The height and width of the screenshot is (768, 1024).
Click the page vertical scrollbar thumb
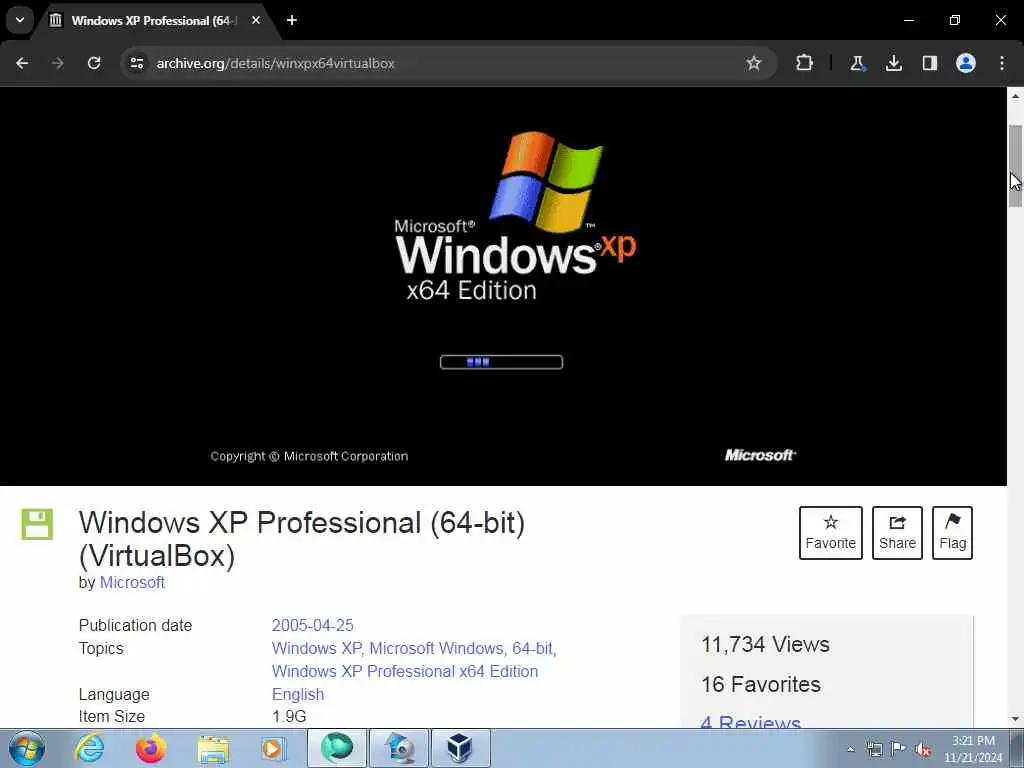pyautogui.click(x=1015, y=166)
